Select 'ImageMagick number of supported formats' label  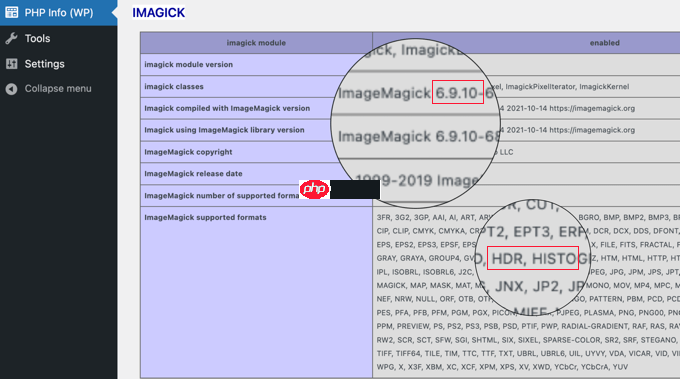coord(222,196)
